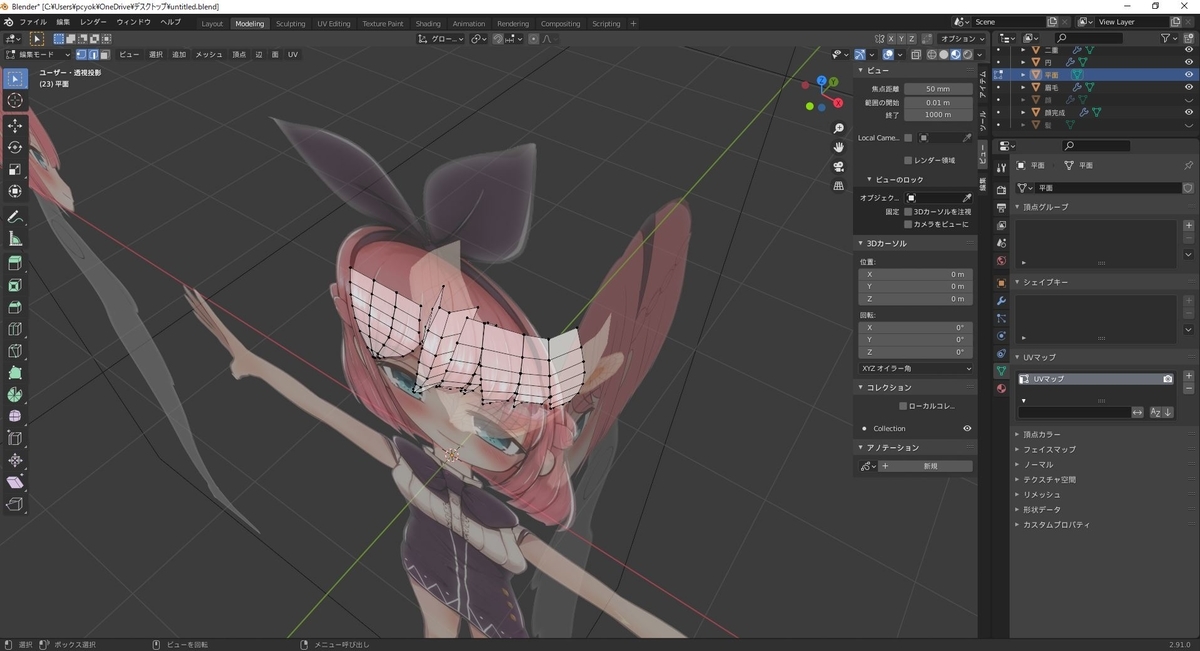Choose the Move tool
The image size is (1200, 651).
click(15, 125)
